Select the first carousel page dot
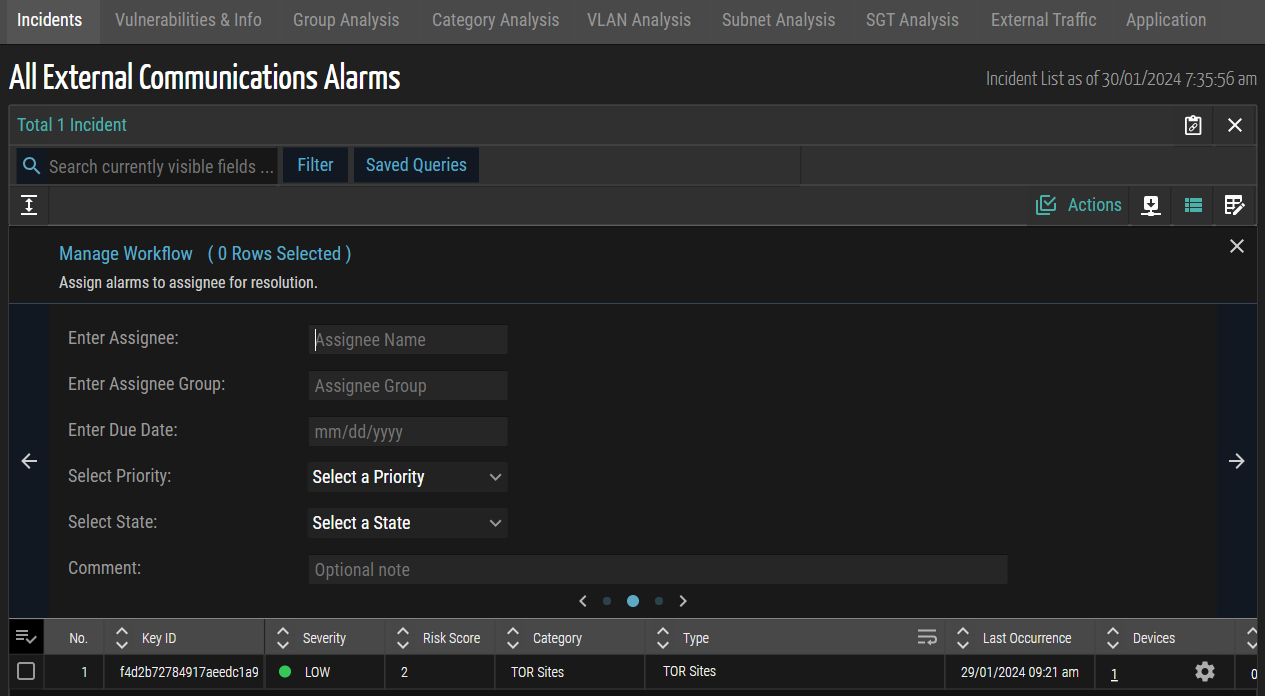The image size is (1265, 696). click(x=607, y=601)
